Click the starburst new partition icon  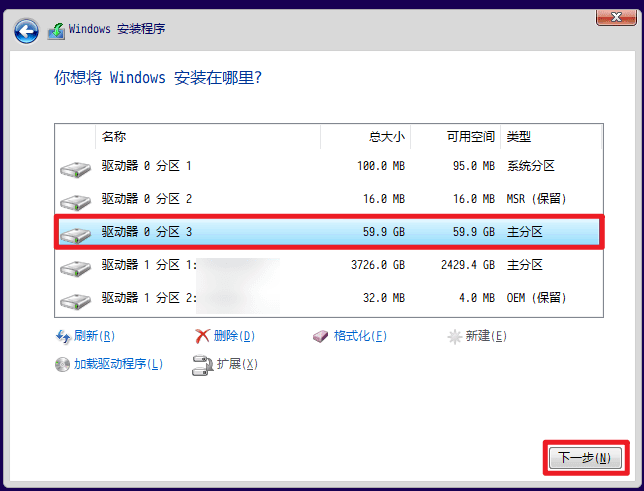coord(455,337)
